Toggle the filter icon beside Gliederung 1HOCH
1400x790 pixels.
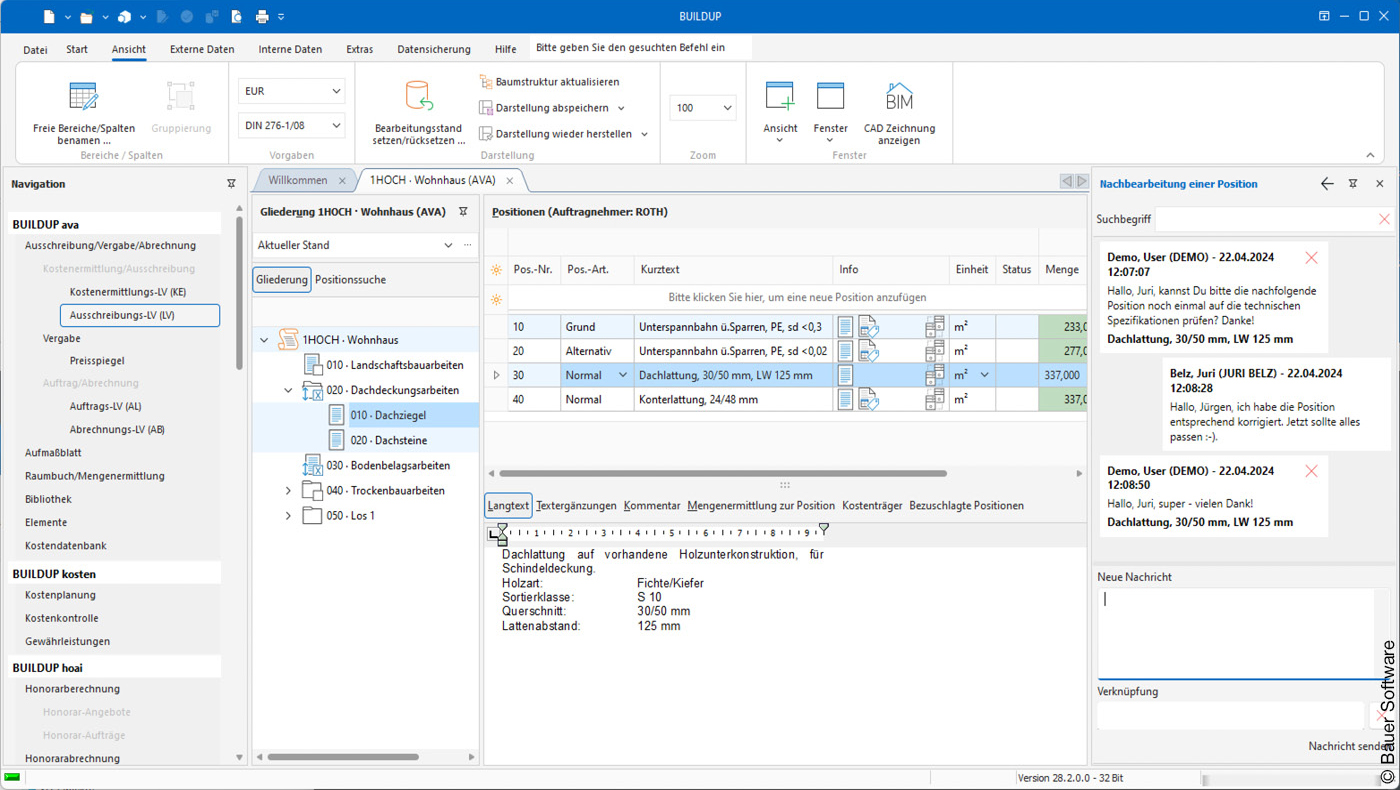pos(462,212)
